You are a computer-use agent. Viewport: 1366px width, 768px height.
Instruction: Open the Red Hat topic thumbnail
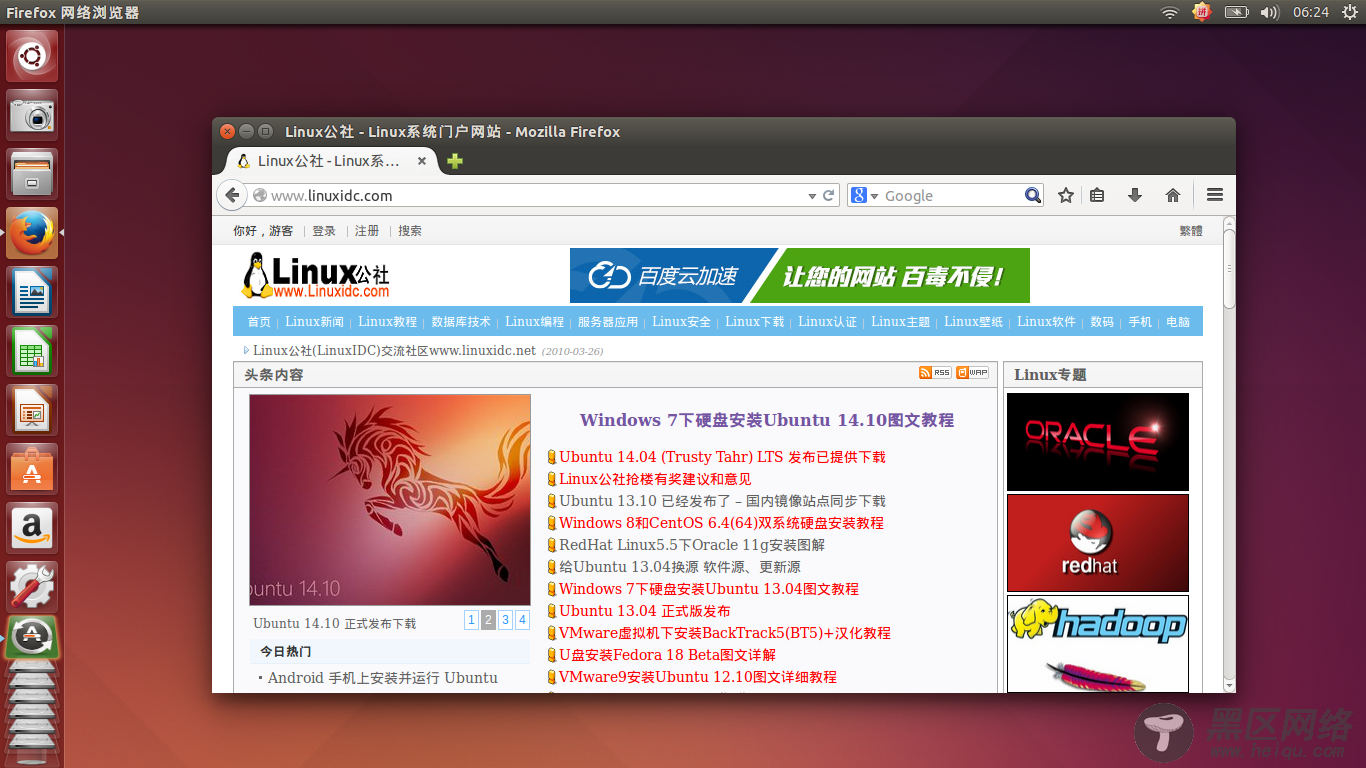tap(1098, 543)
